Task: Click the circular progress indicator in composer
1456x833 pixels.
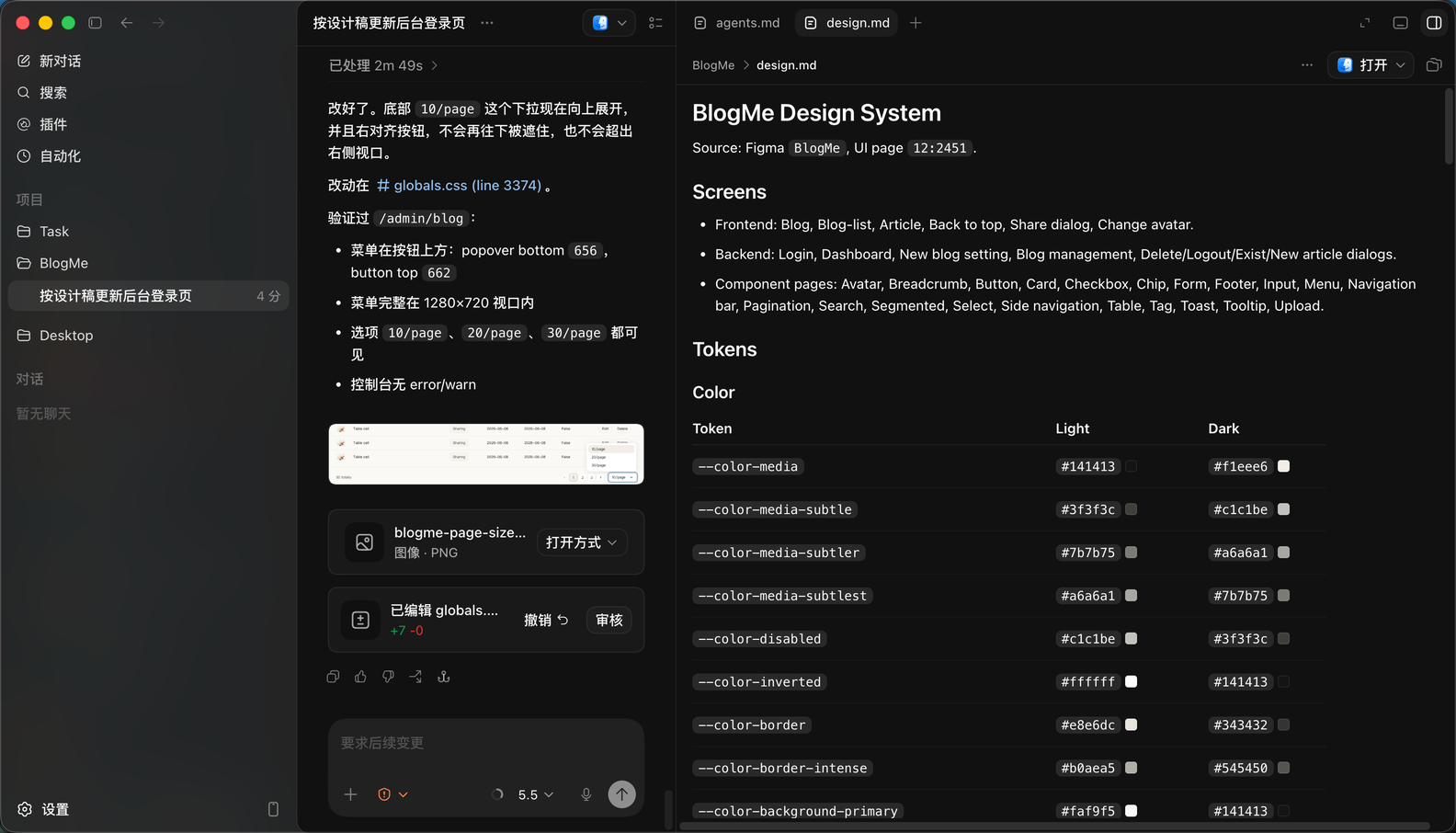Action: pyautogui.click(x=497, y=794)
